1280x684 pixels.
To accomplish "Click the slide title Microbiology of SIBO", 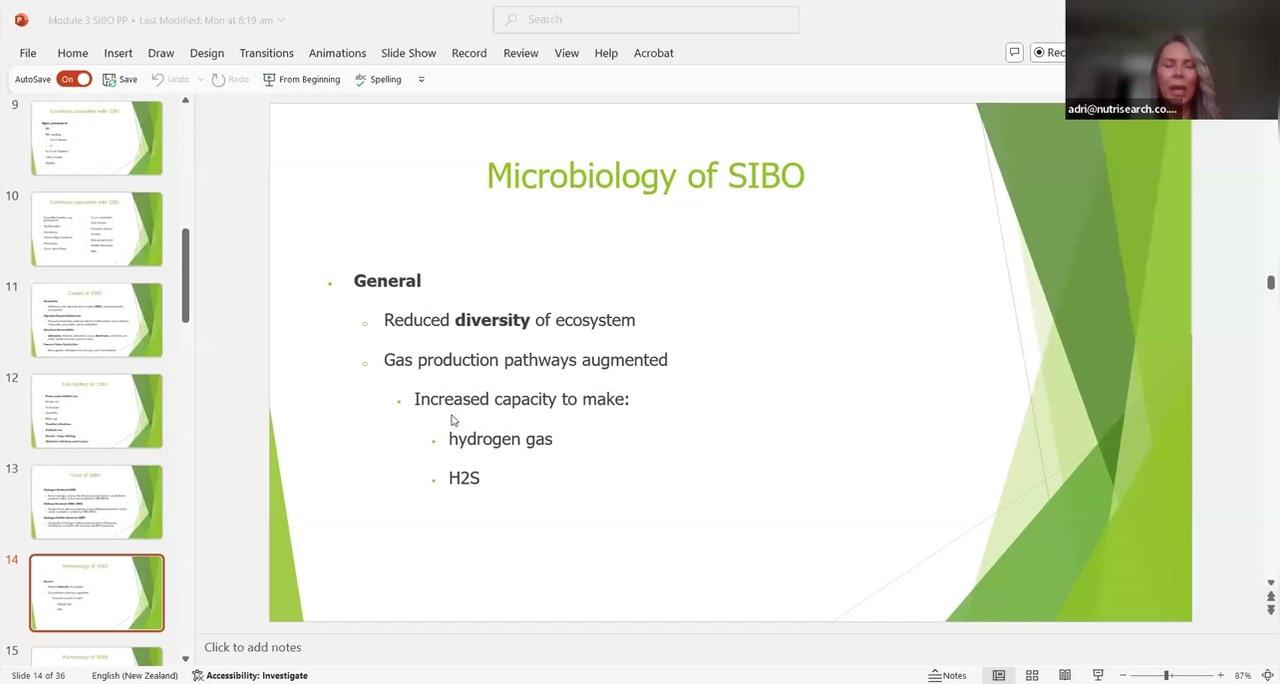I will 645,176.
